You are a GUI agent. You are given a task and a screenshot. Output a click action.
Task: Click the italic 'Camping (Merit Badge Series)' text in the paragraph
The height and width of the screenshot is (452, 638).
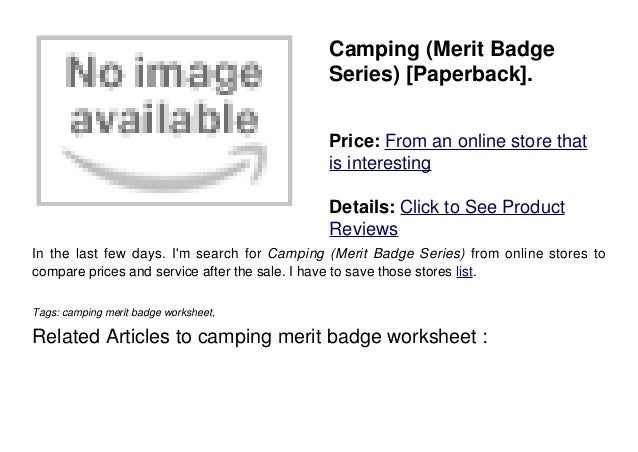(366, 254)
